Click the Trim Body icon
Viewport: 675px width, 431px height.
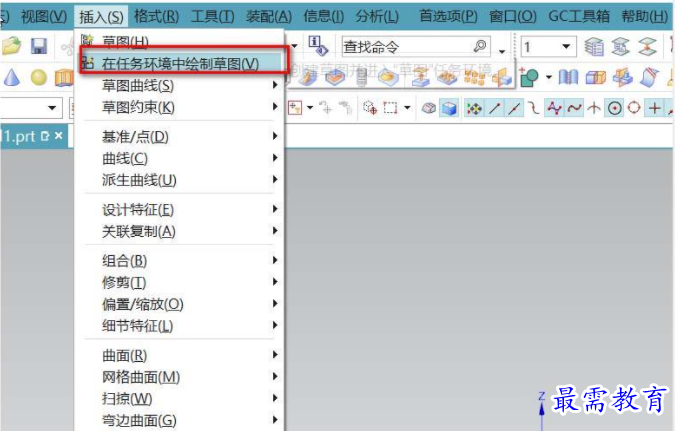[x=622, y=78]
